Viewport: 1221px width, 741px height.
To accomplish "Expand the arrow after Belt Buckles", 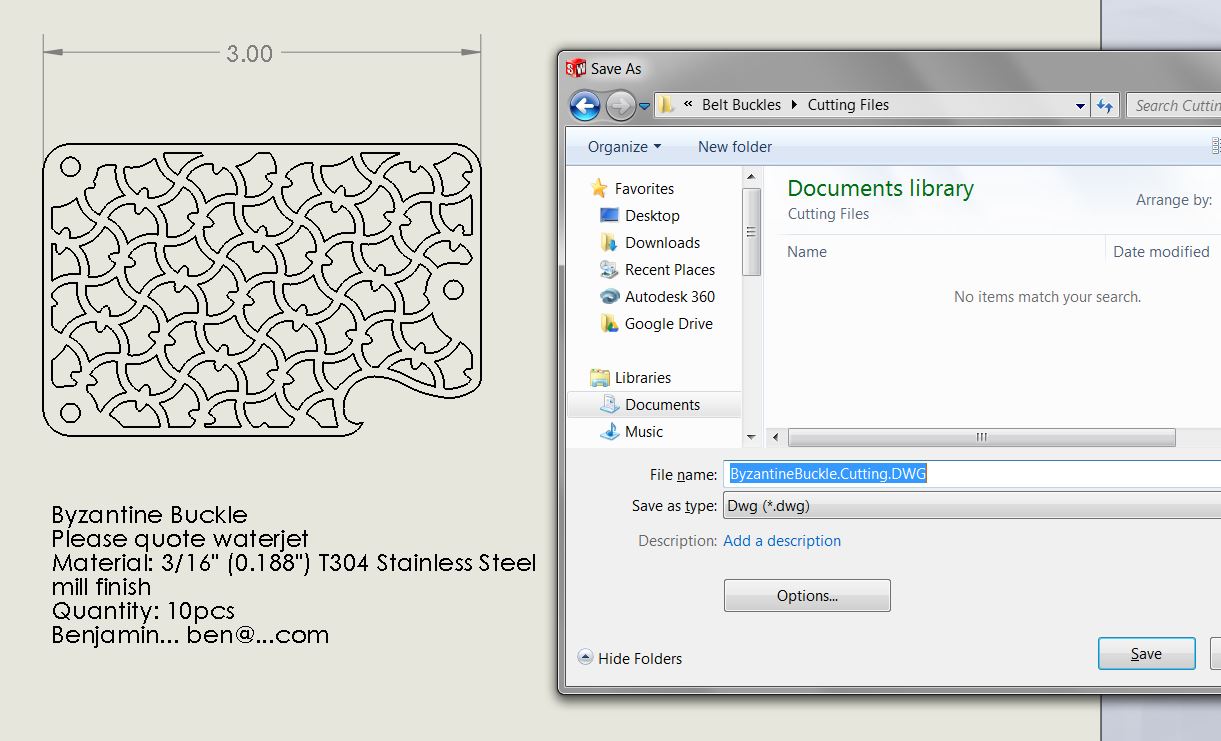I will click(x=794, y=105).
